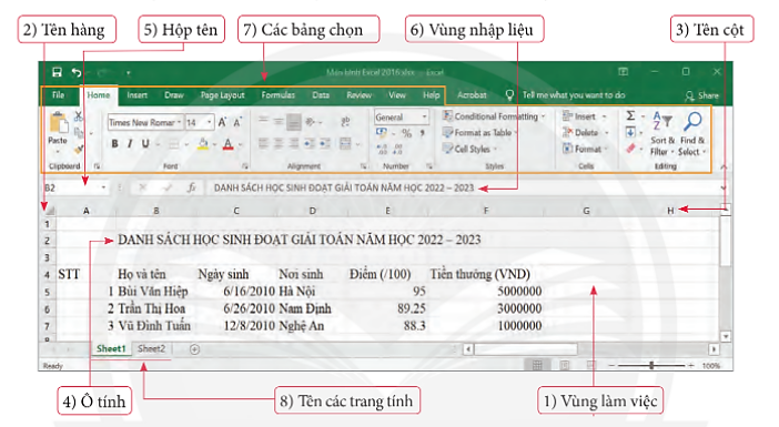Click the Insert Function fx icon
779x427 pixels.
pyautogui.click(x=191, y=187)
